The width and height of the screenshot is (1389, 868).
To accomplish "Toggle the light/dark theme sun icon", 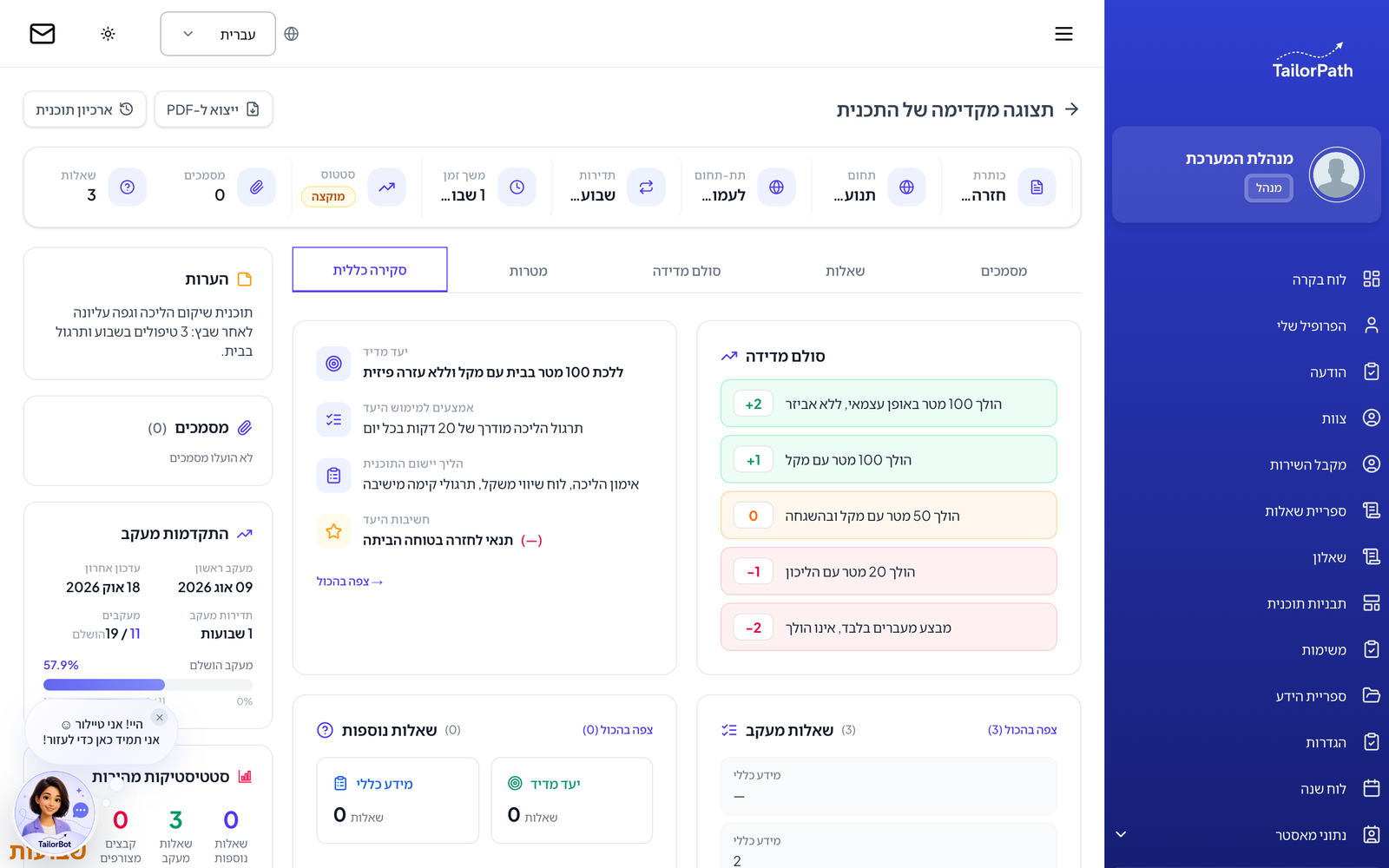I will (108, 34).
